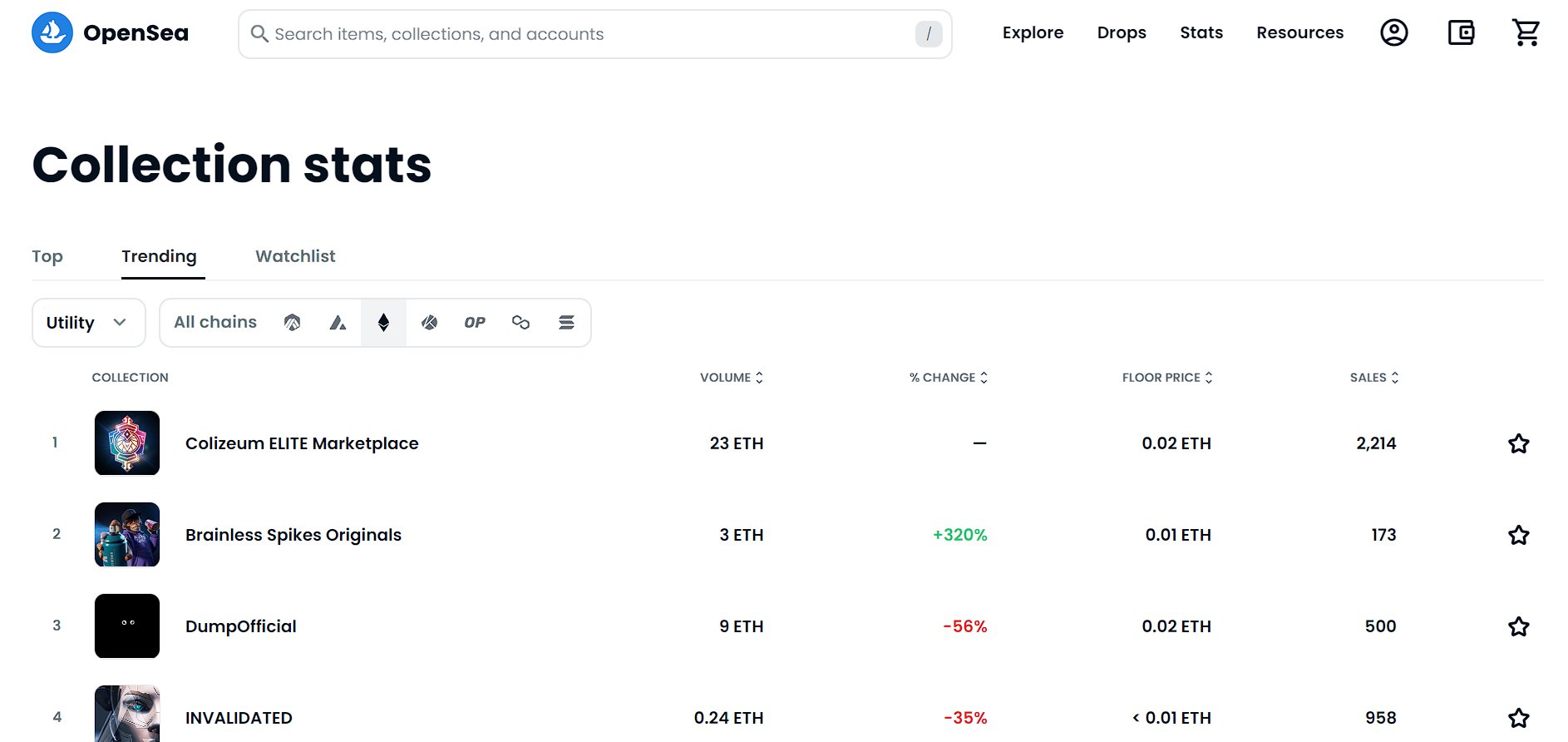Filter by Optimism OP chain icon

tap(475, 323)
